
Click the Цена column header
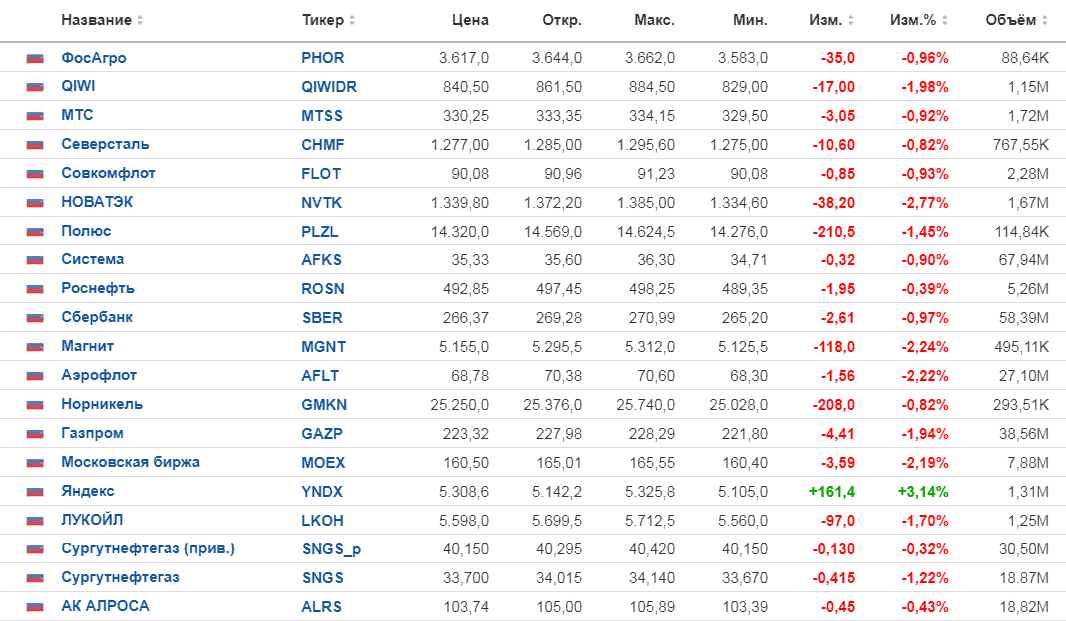(470, 20)
